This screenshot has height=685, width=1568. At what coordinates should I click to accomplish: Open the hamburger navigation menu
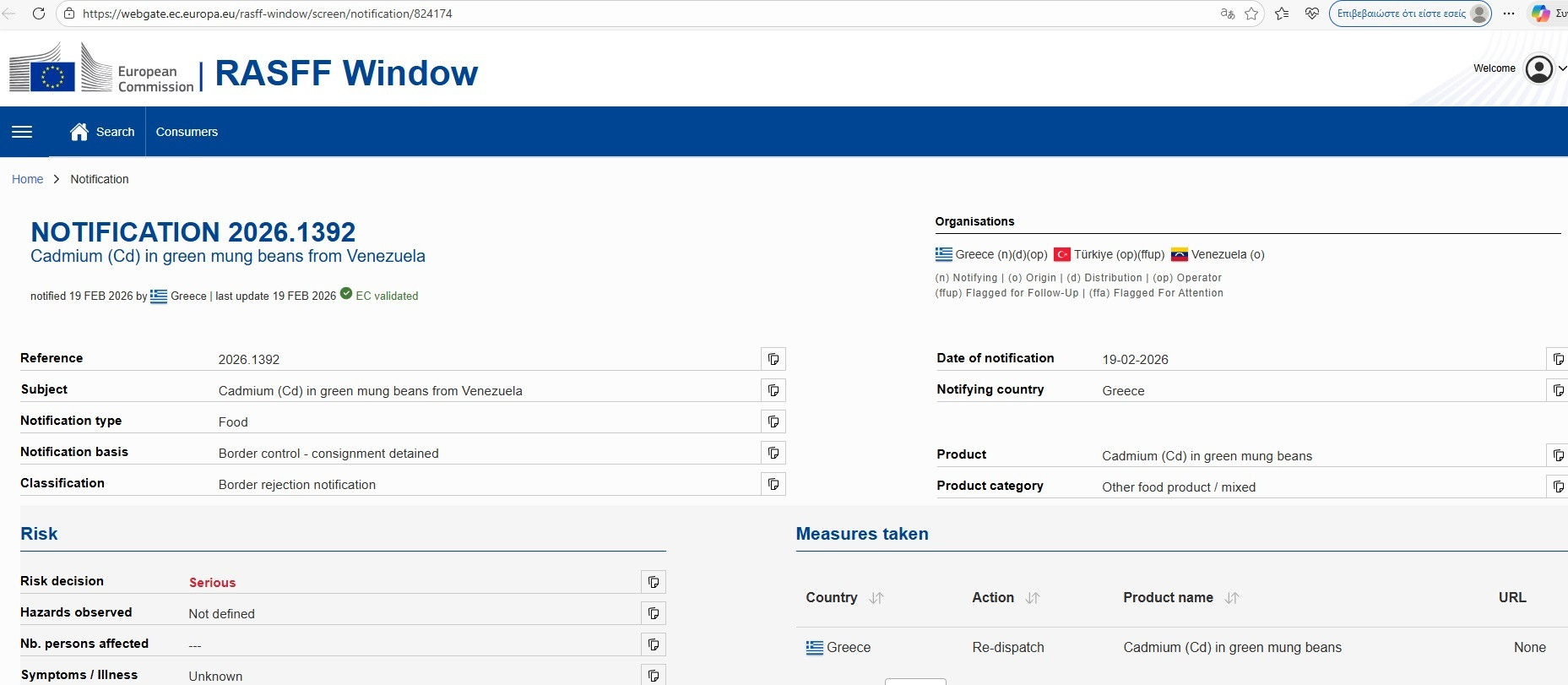click(22, 132)
